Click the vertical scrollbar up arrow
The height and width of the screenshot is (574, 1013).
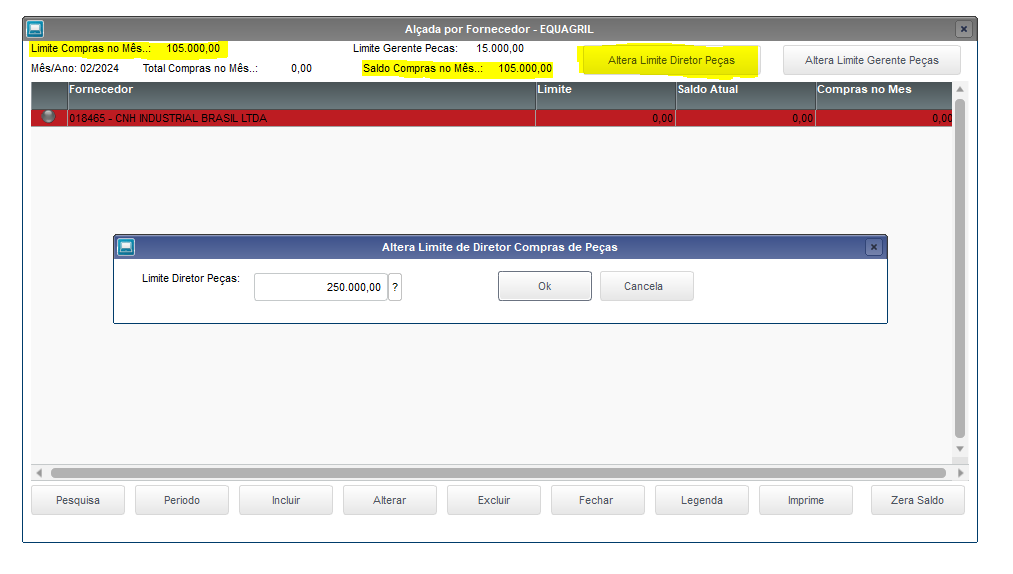(x=960, y=89)
